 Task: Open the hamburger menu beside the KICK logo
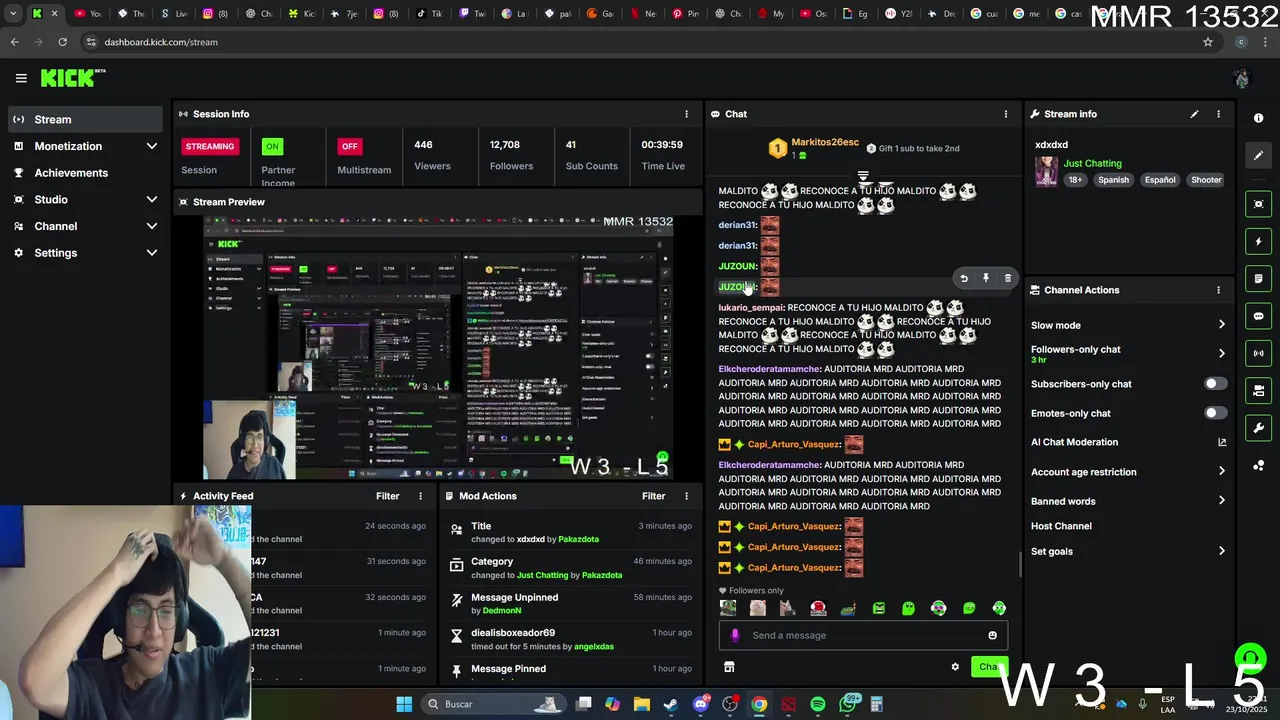(x=21, y=78)
